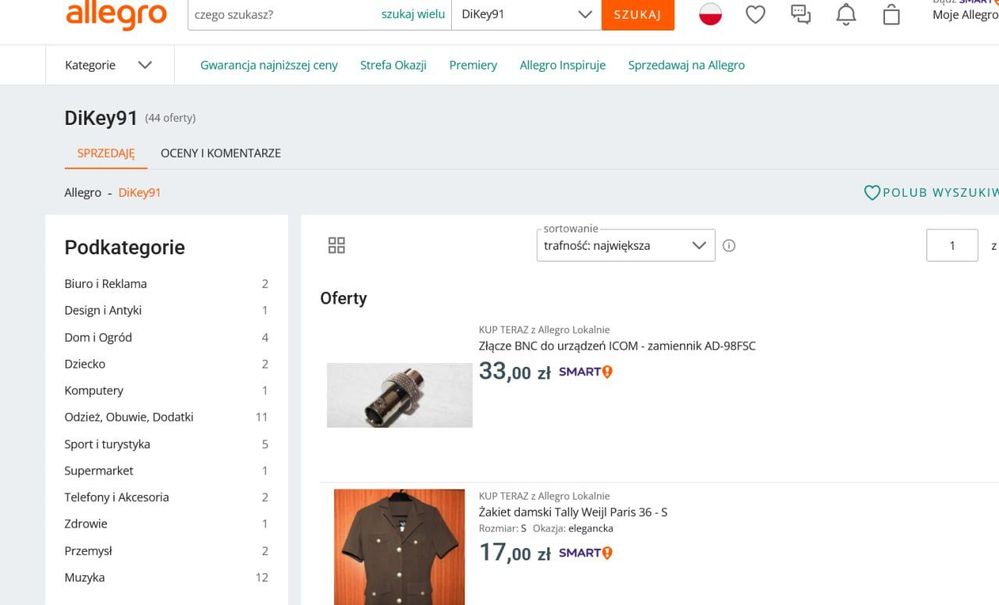Viewport: 999px width, 605px height.
Task: Open the shopping bag cart
Action: tap(891, 14)
